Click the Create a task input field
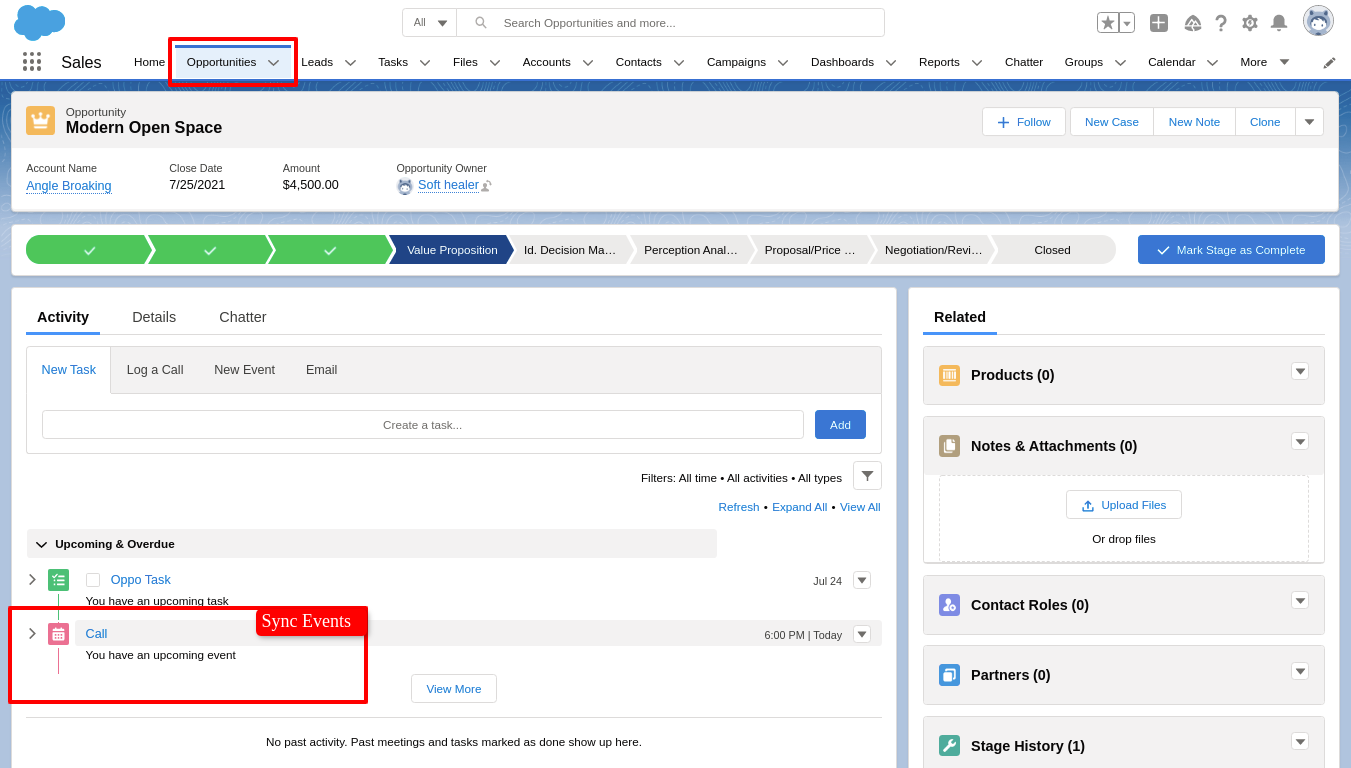The image size is (1351, 768). (x=423, y=425)
